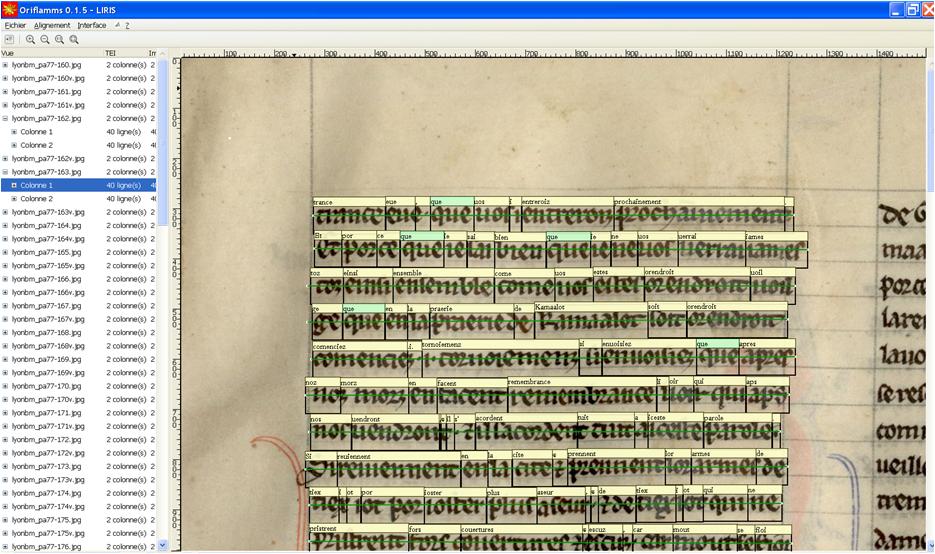Image resolution: width=935 pixels, height=554 pixels.
Task: Click the 2 colonne(s) cell of lyonbm_pa77-166.jpg
Action: [x=126, y=279]
